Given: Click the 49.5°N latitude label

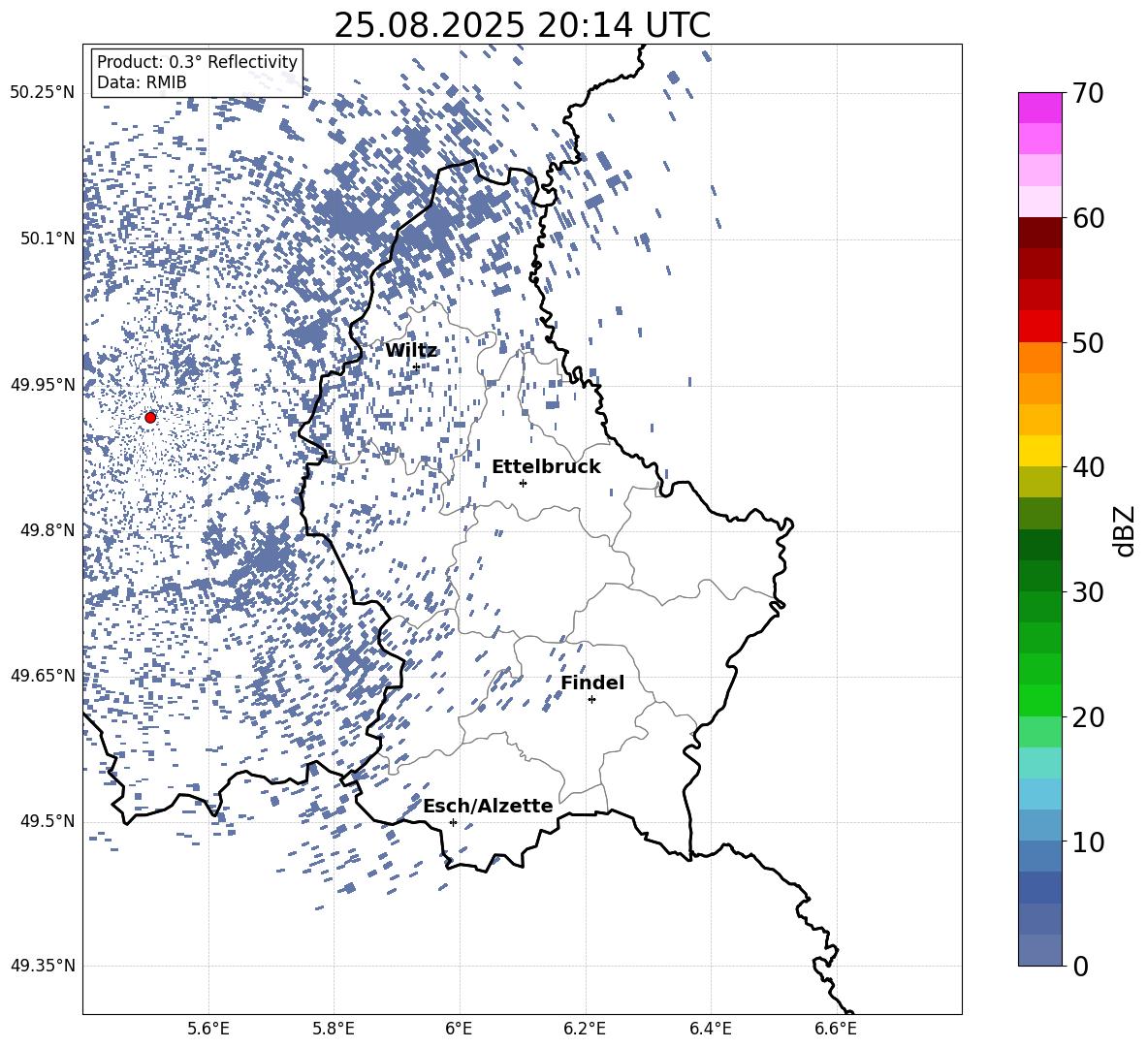Looking at the screenshot, I should pyautogui.click(x=47, y=820).
